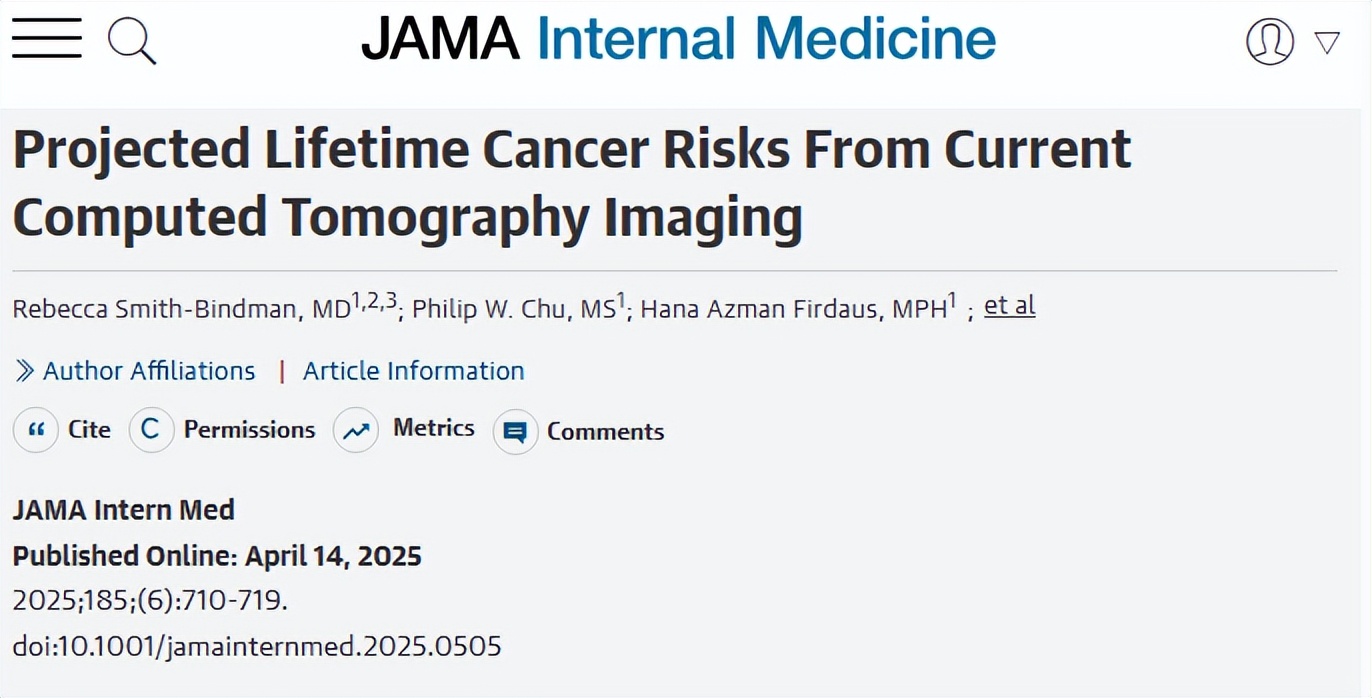Click the search magnifier icon
The height and width of the screenshot is (698, 1372).
[x=131, y=41]
